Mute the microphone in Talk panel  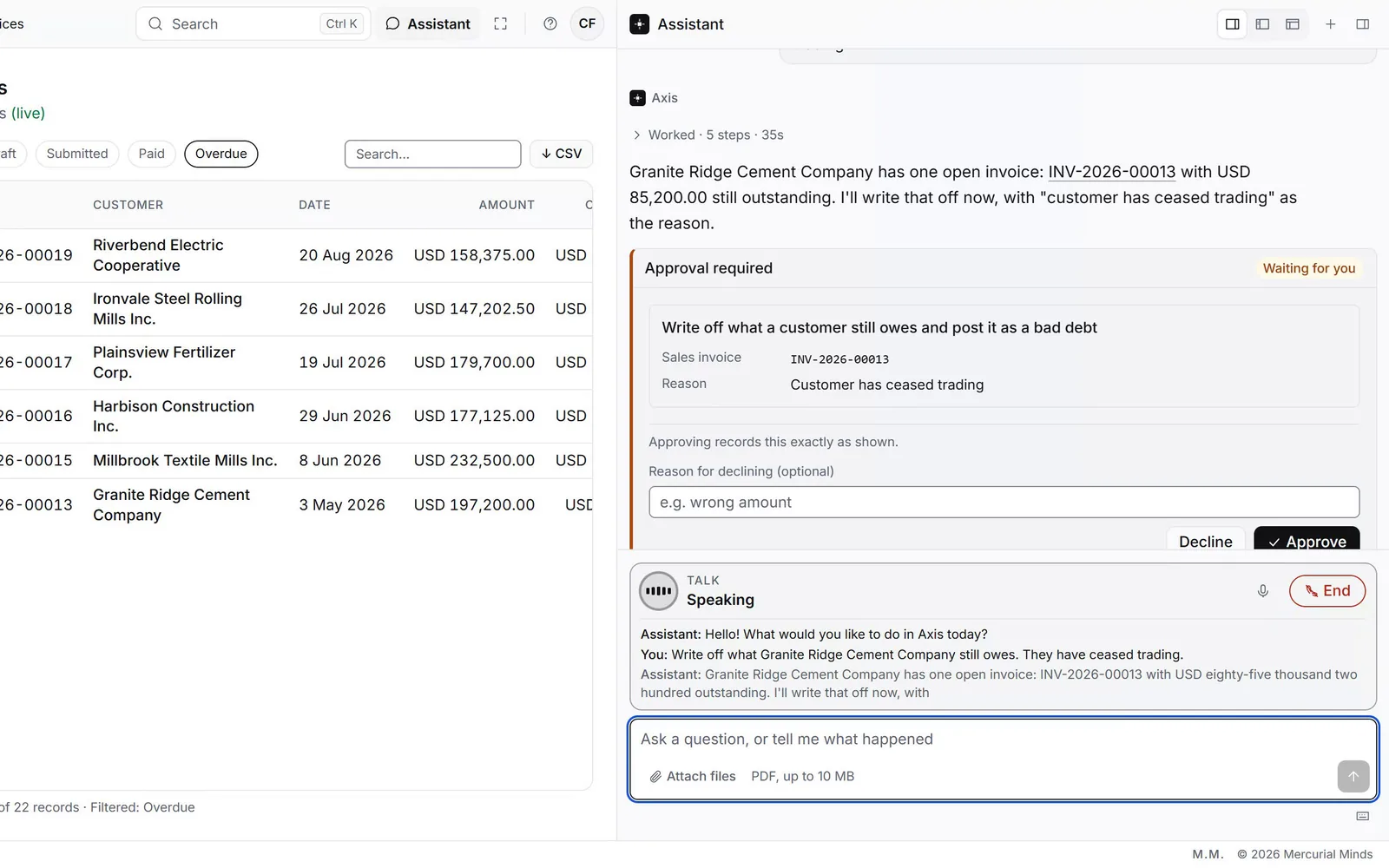coord(1262,591)
